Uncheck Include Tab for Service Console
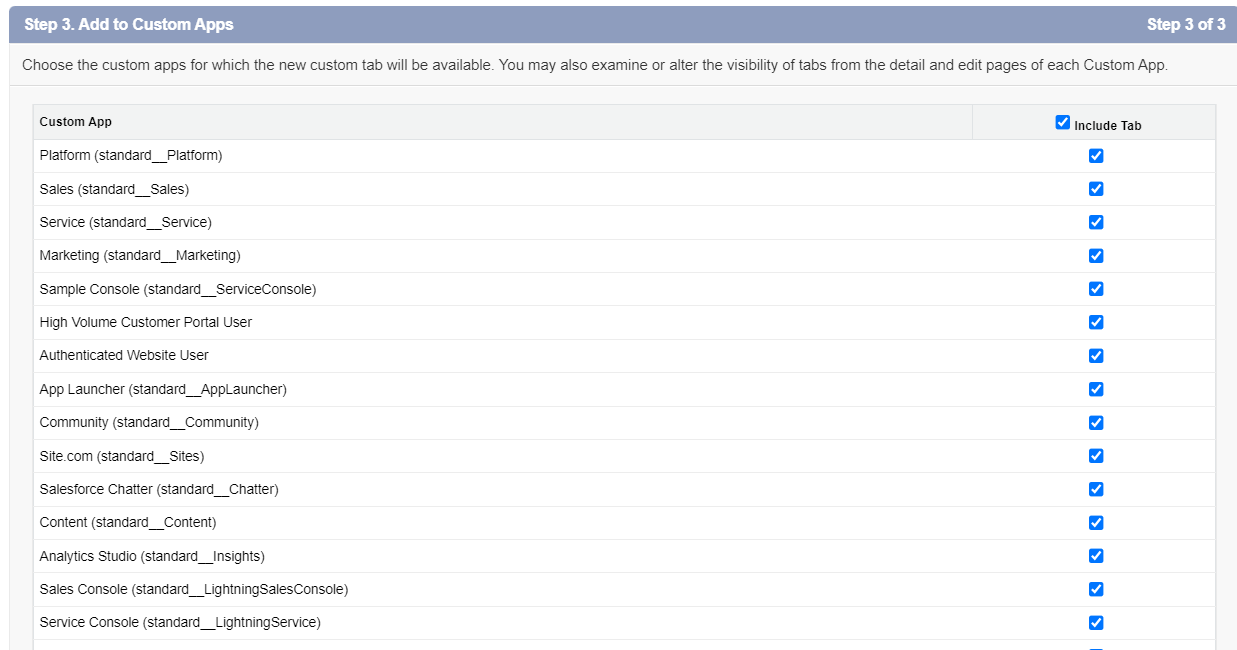This screenshot has height=650, width=1237. coord(1096,623)
